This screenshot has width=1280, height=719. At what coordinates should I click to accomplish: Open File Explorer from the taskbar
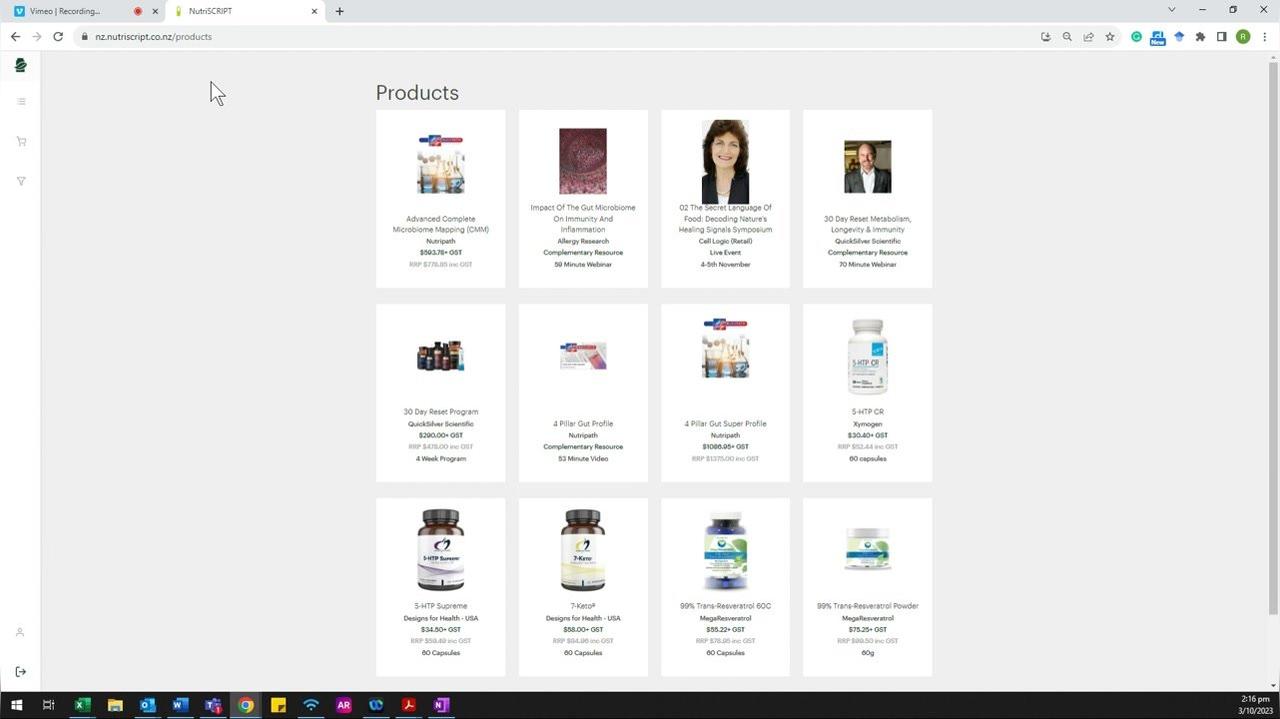115,705
